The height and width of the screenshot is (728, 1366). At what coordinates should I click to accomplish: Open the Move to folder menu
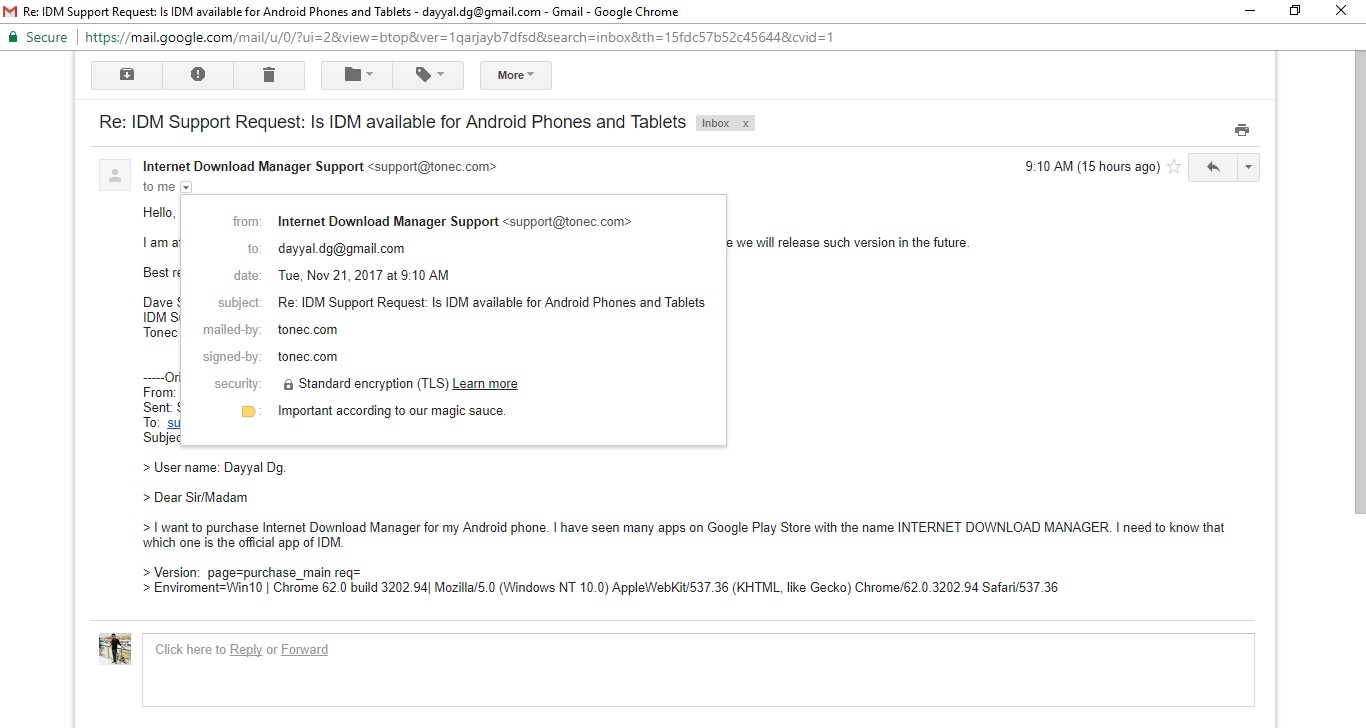pos(357,75)
